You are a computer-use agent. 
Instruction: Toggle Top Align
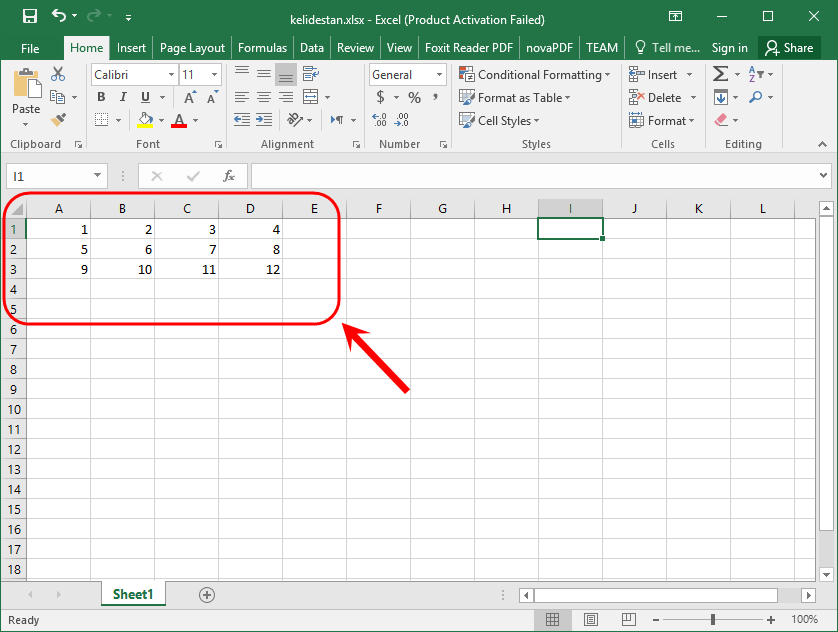242,72
